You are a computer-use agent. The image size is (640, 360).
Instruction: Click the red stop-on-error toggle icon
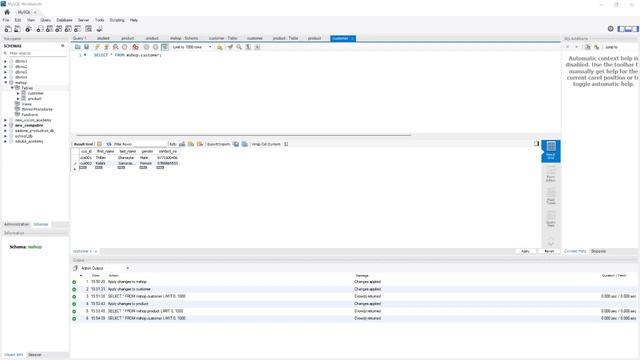click(x=135, y=47)
